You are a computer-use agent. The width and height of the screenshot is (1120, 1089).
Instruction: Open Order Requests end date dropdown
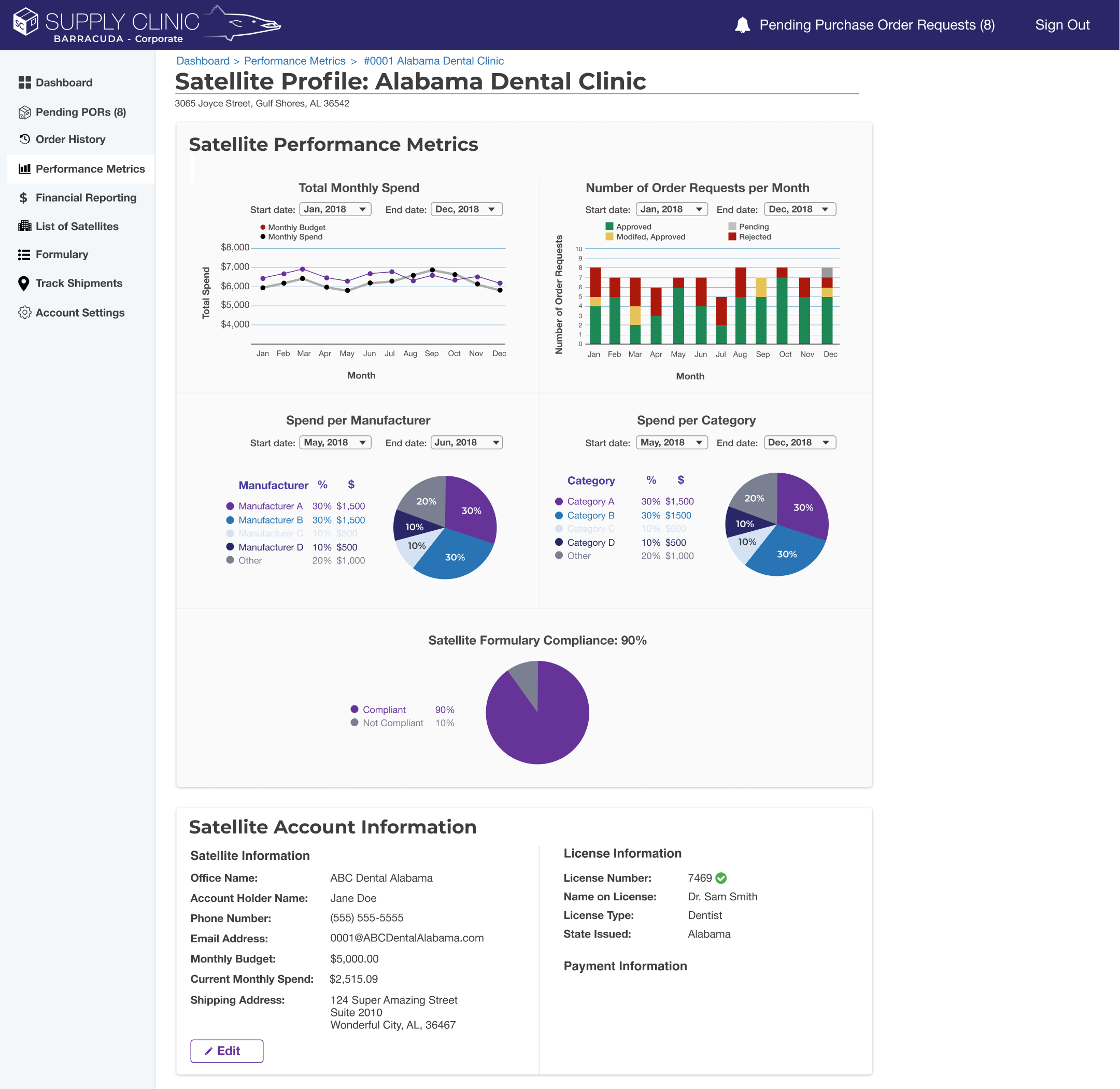tap(800, 209)
